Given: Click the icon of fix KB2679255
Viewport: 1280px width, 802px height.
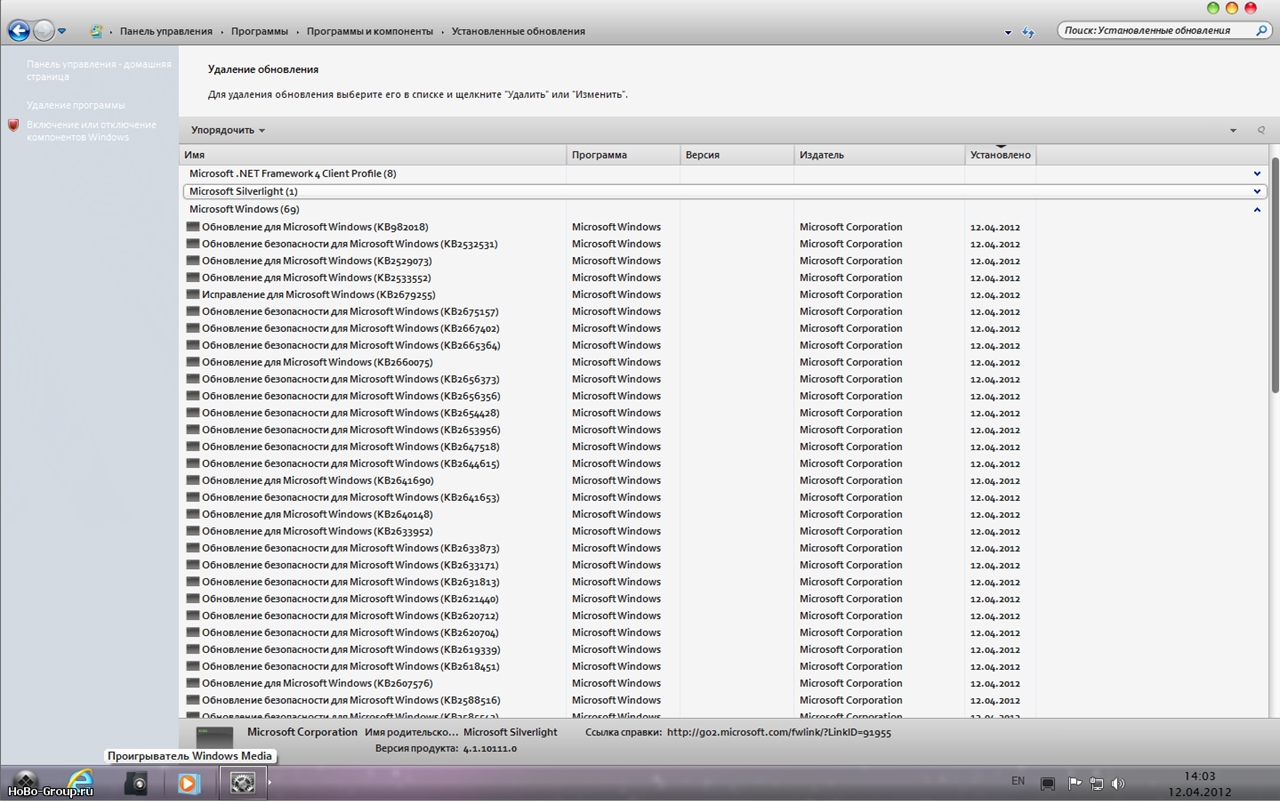Looking at the screenshot, I should coord(193,295).
